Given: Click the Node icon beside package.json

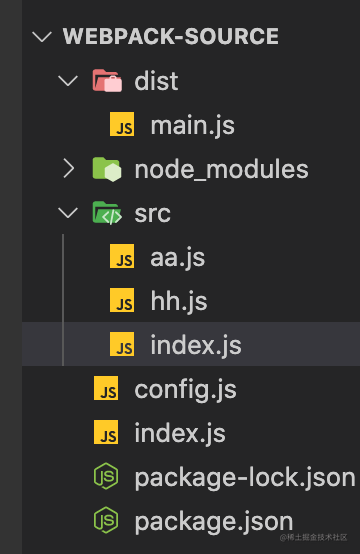Looking at the screenshot, I should pos(106,520).
